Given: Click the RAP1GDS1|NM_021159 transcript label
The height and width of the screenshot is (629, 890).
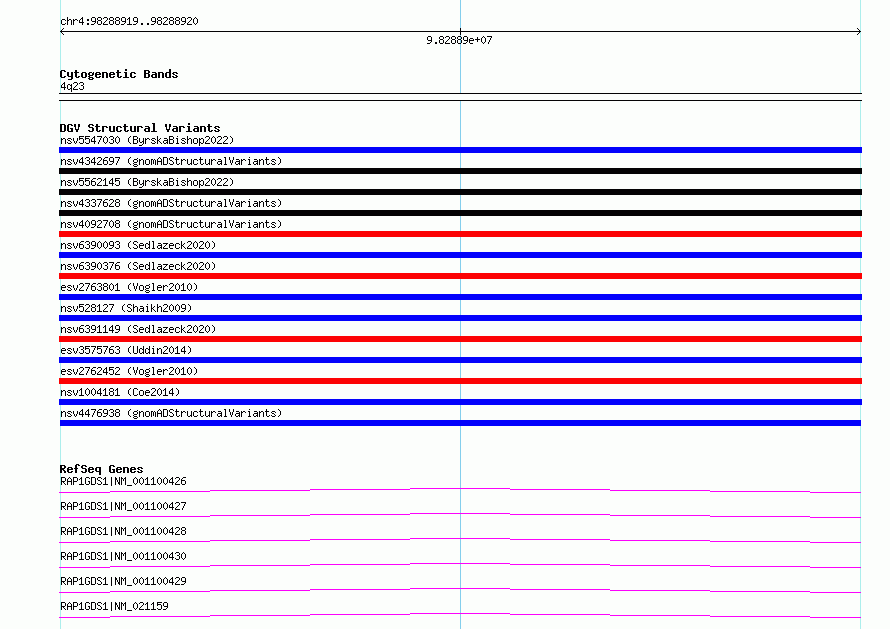Looking at the screenshot, I should click(114, 606).
